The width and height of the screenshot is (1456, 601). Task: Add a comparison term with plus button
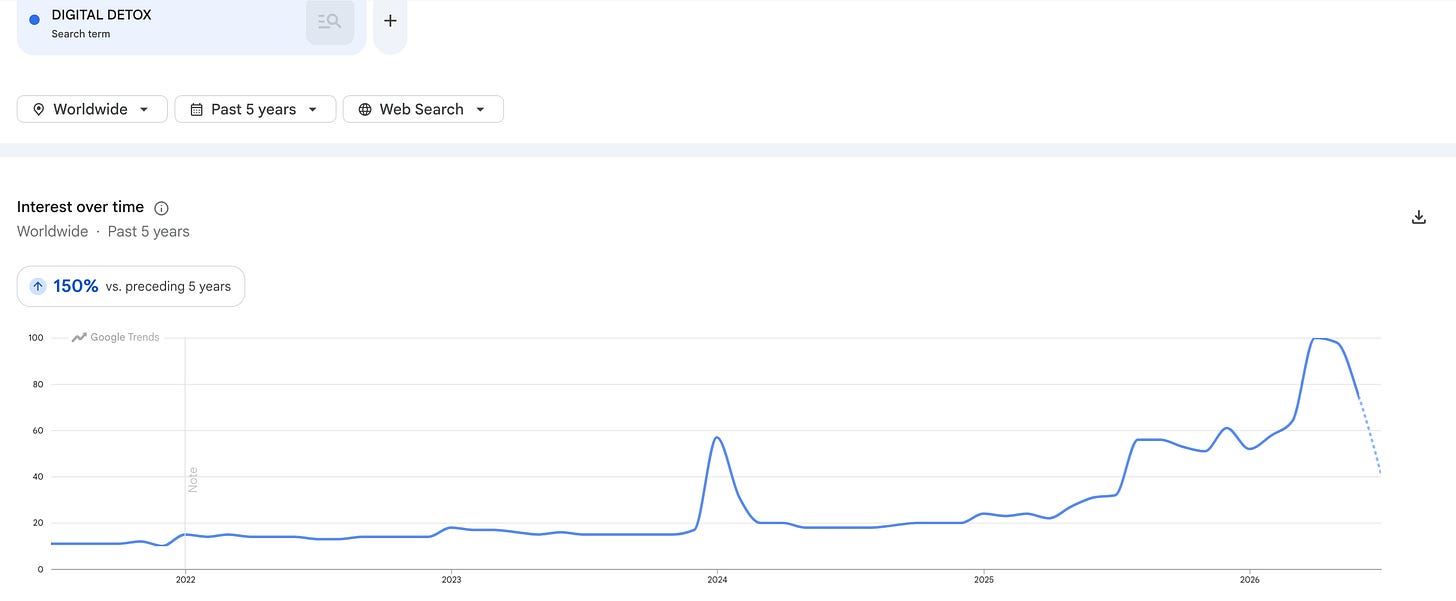(390, 21)
